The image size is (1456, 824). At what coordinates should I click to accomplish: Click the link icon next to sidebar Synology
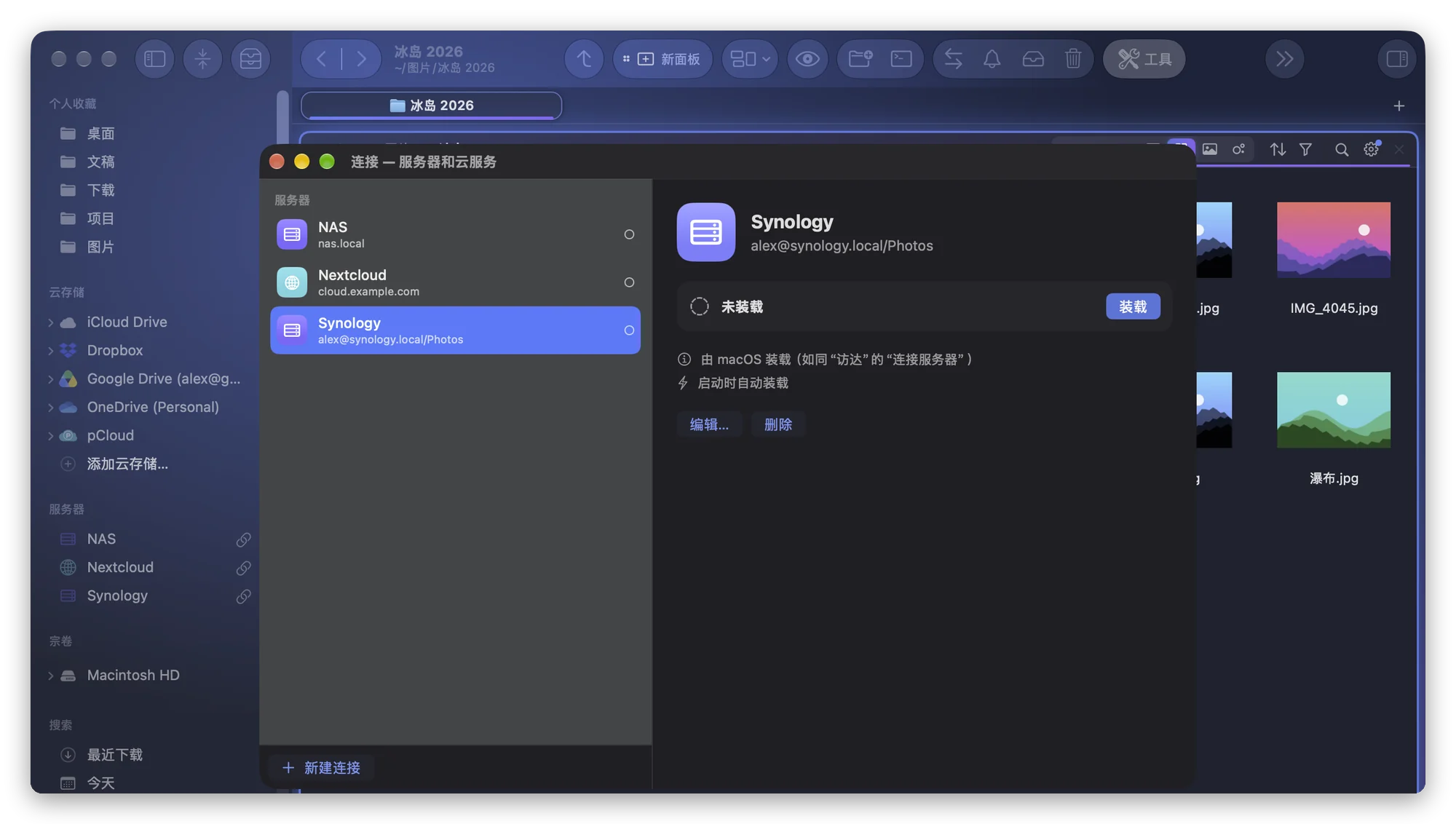pos(243,596)
